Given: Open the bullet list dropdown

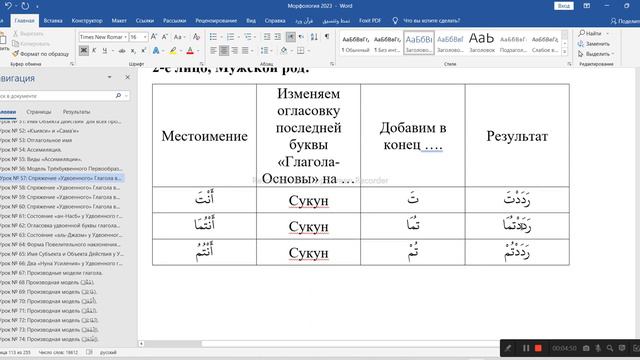Looking at the screenshot, I should (221, 37).
